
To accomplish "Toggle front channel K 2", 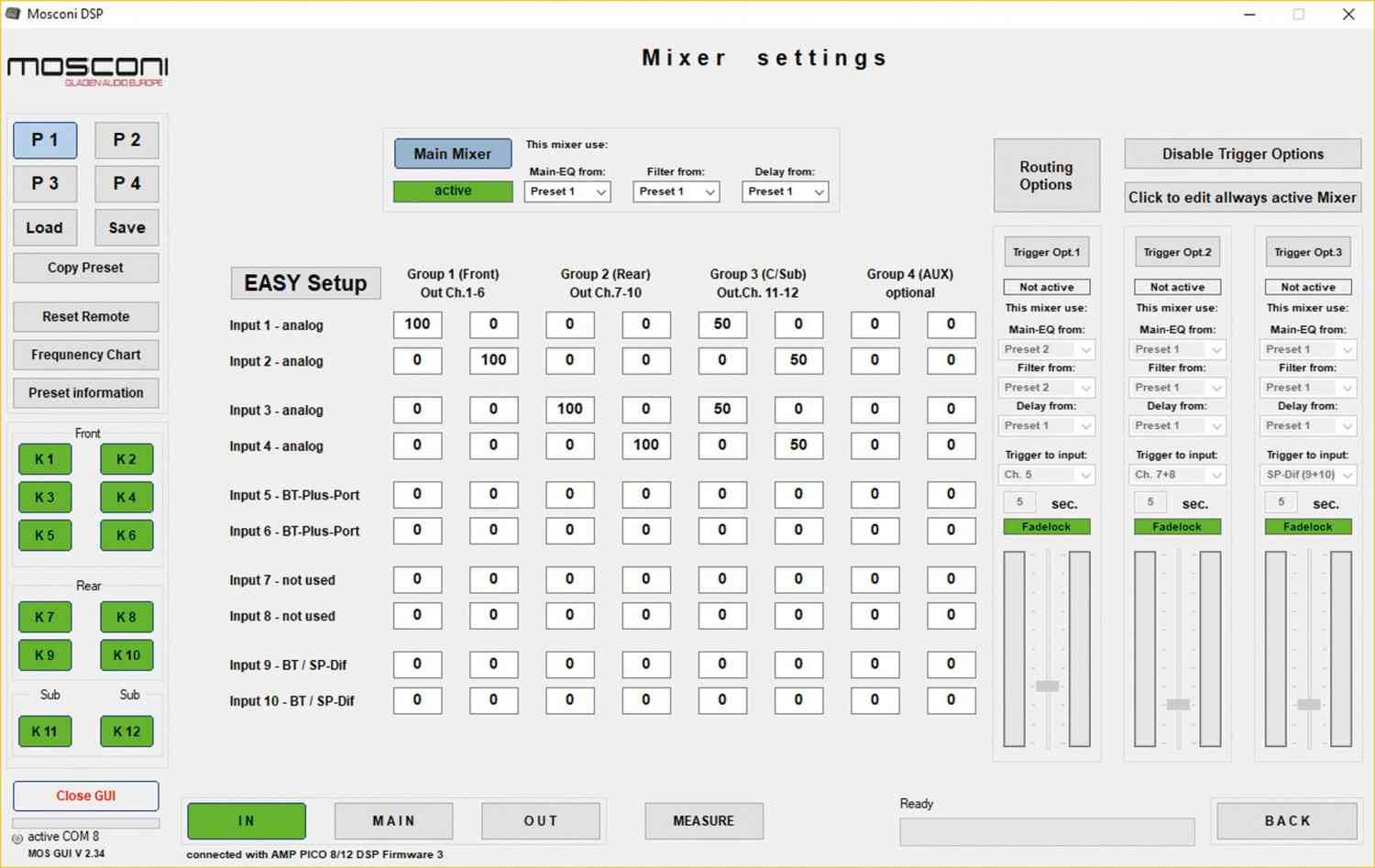I will [x=126, y=459].
